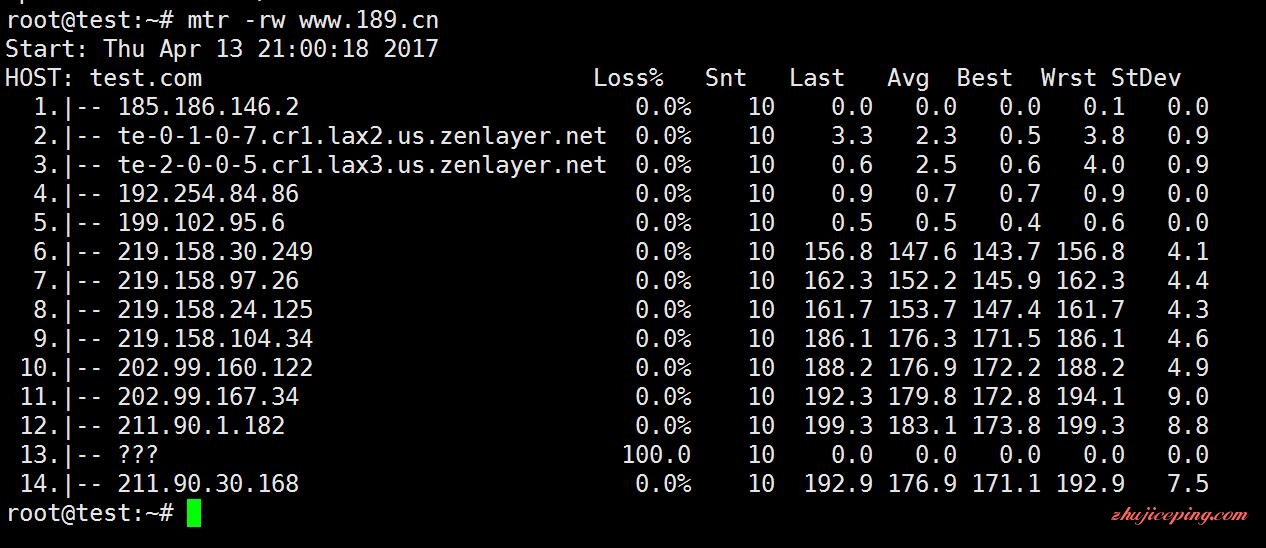Image resolution: width=1266 pixels, height=548 pixels.
Task: Select the StDev column header
Action: pyautogui.click(x=1145, y=77)
